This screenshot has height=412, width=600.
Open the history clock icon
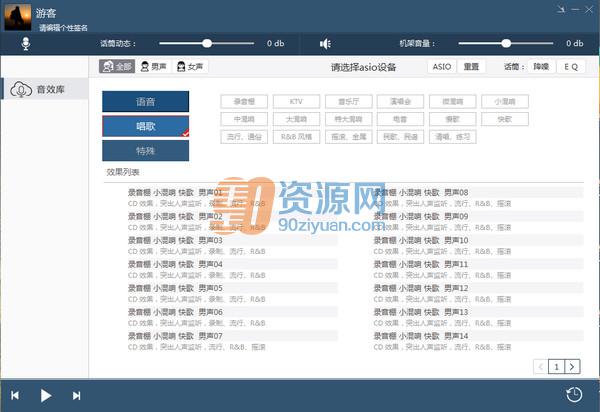(574, 394)
